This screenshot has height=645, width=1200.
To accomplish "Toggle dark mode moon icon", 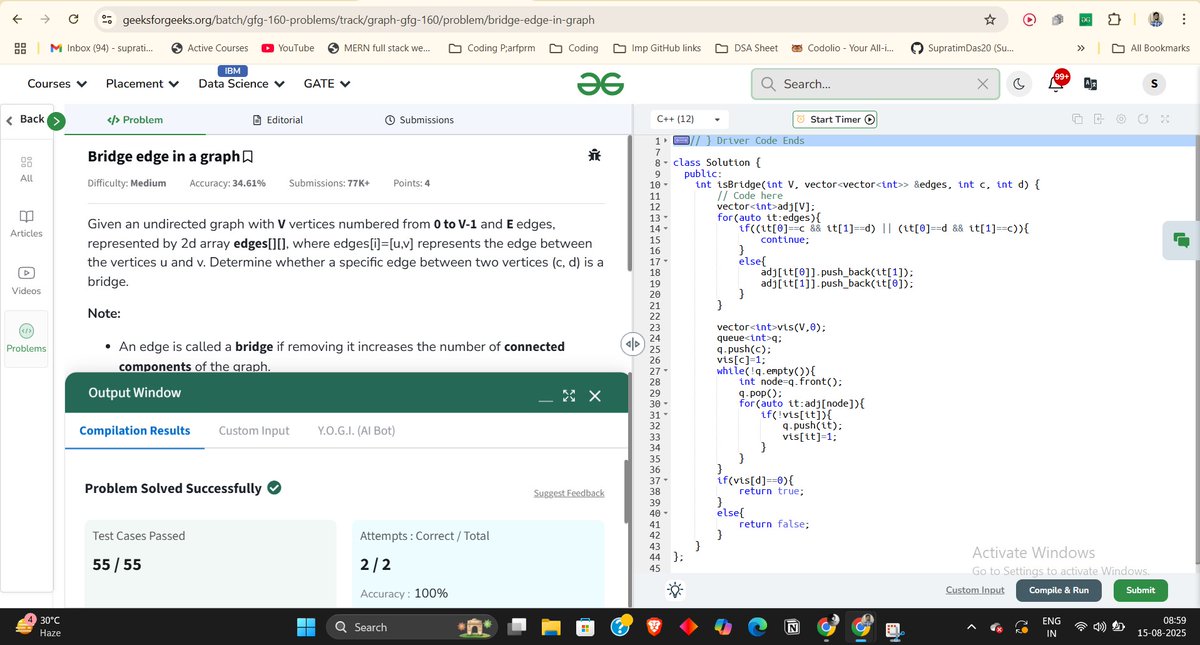I will [x=1019, y=85].
